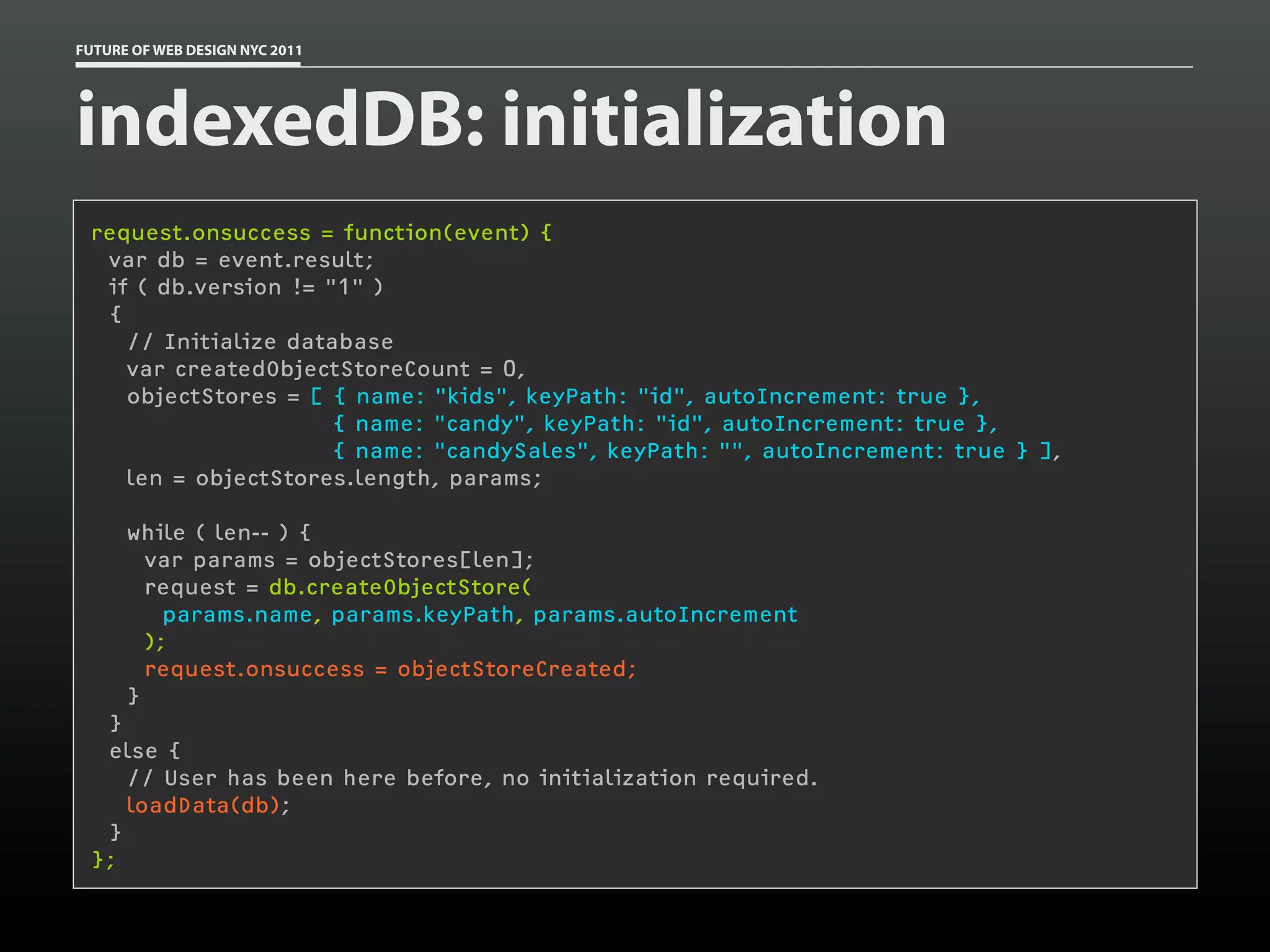Click 'var params = objectStores[len];' line
Image resolution: width=1270 pixels, height=952 pixels.
(339, 560)
